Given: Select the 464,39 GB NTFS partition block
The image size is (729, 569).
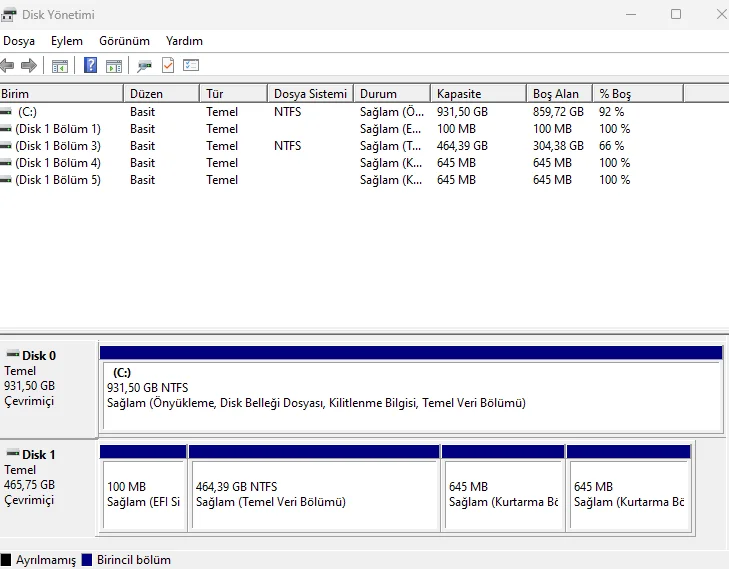Looking at the screenshot, I should pyautogui.click(x=314, y=494).
